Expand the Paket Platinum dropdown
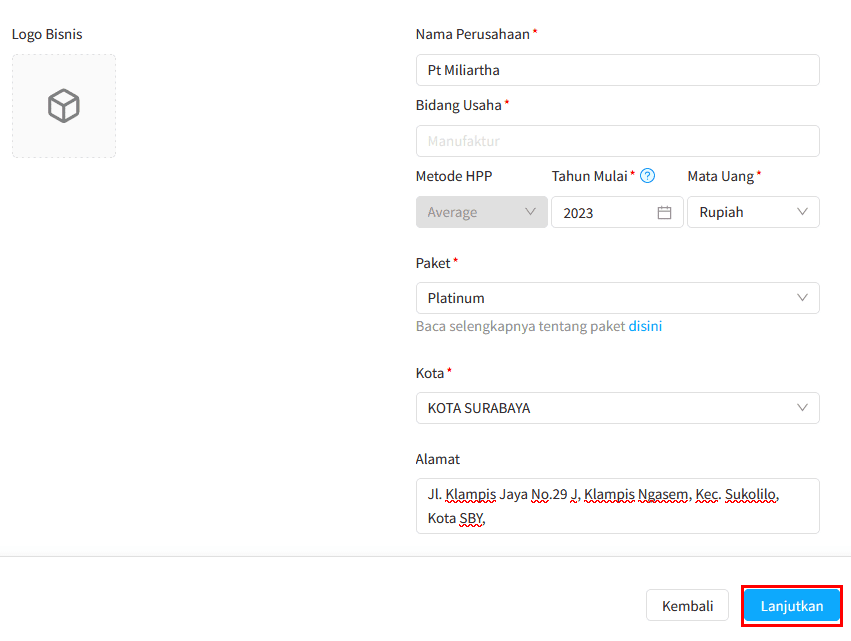851x641 pixels. (618, 298)
